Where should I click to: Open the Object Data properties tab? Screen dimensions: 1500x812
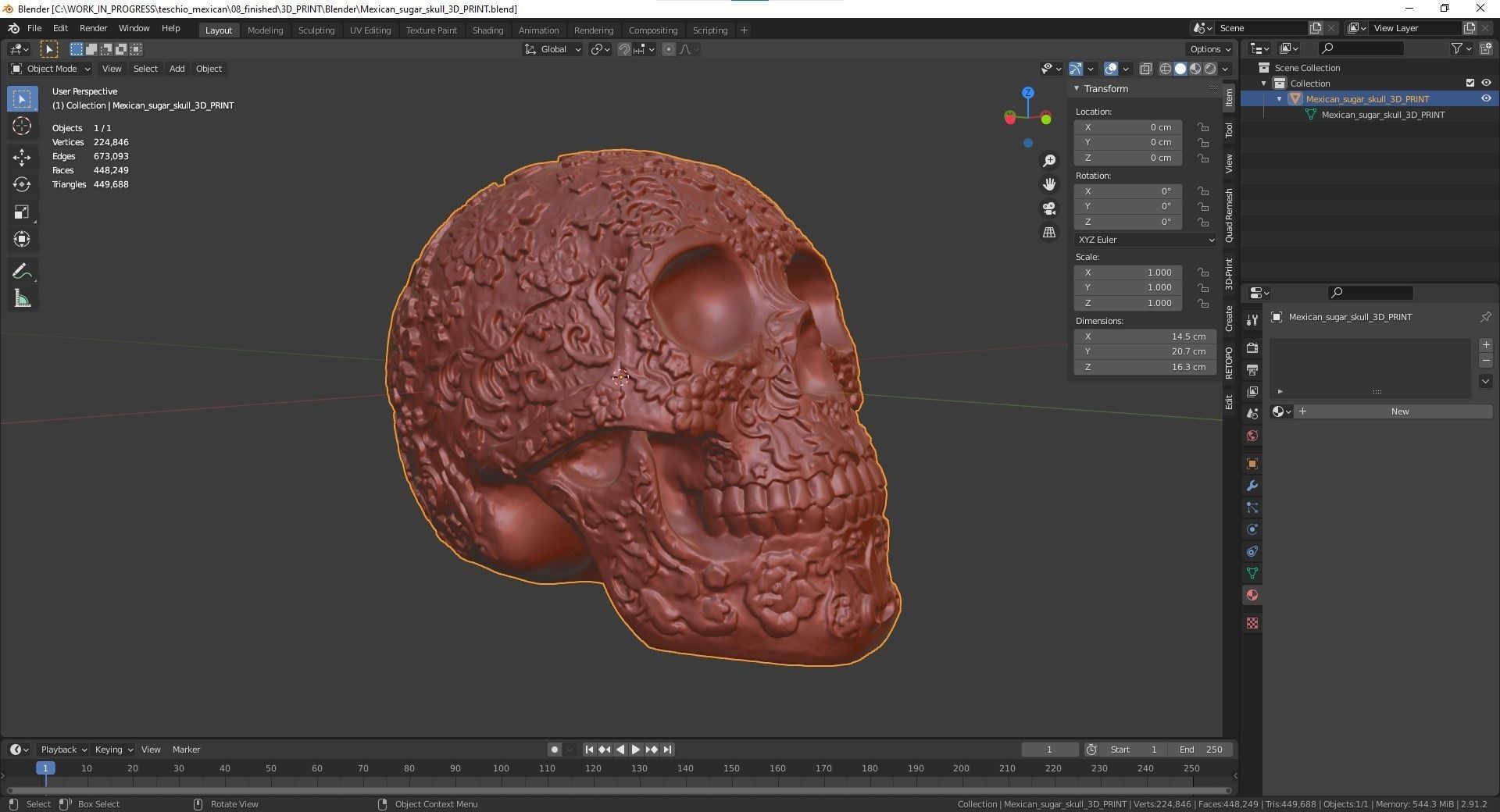(1252, 573)
